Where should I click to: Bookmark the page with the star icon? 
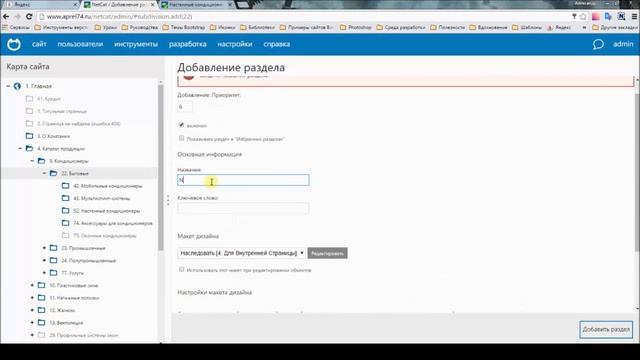[x=583, y=16]
